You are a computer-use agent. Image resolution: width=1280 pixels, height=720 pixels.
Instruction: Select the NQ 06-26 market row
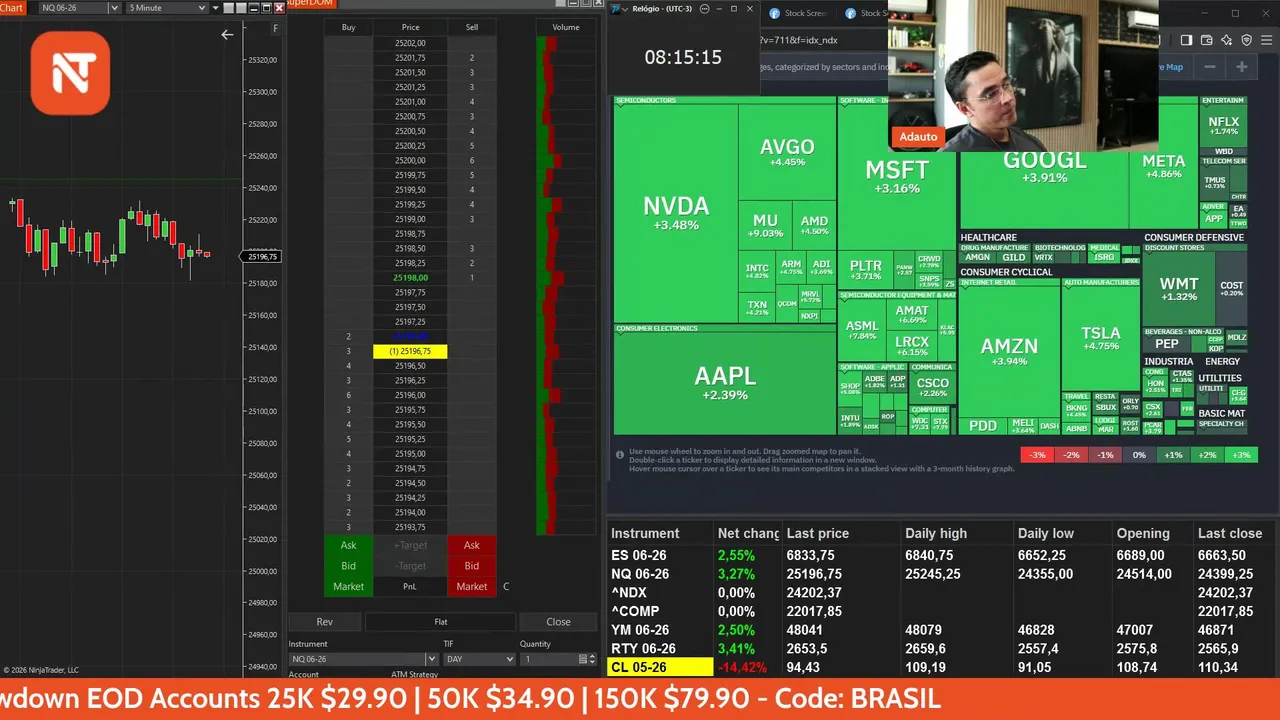pos(943,574)
